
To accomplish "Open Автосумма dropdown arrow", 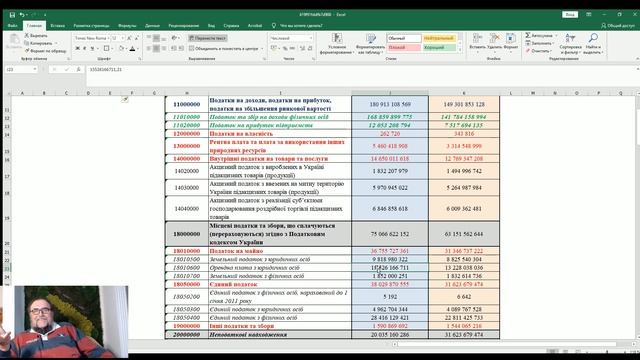I will (556, 36).
